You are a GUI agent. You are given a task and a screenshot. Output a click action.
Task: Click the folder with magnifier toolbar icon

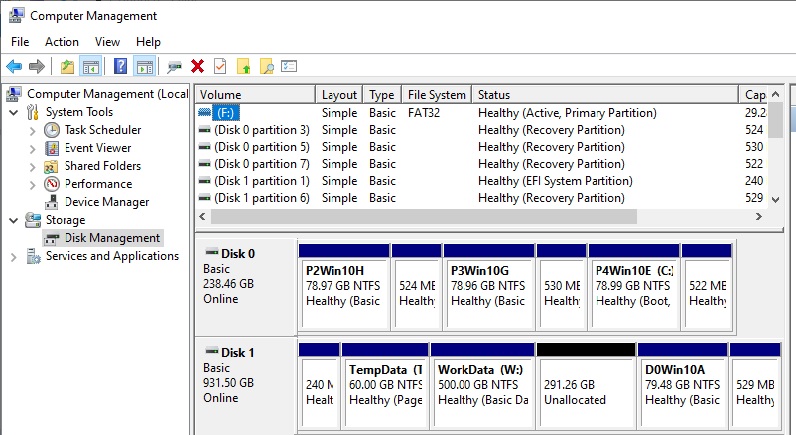(x=267, y=66)
